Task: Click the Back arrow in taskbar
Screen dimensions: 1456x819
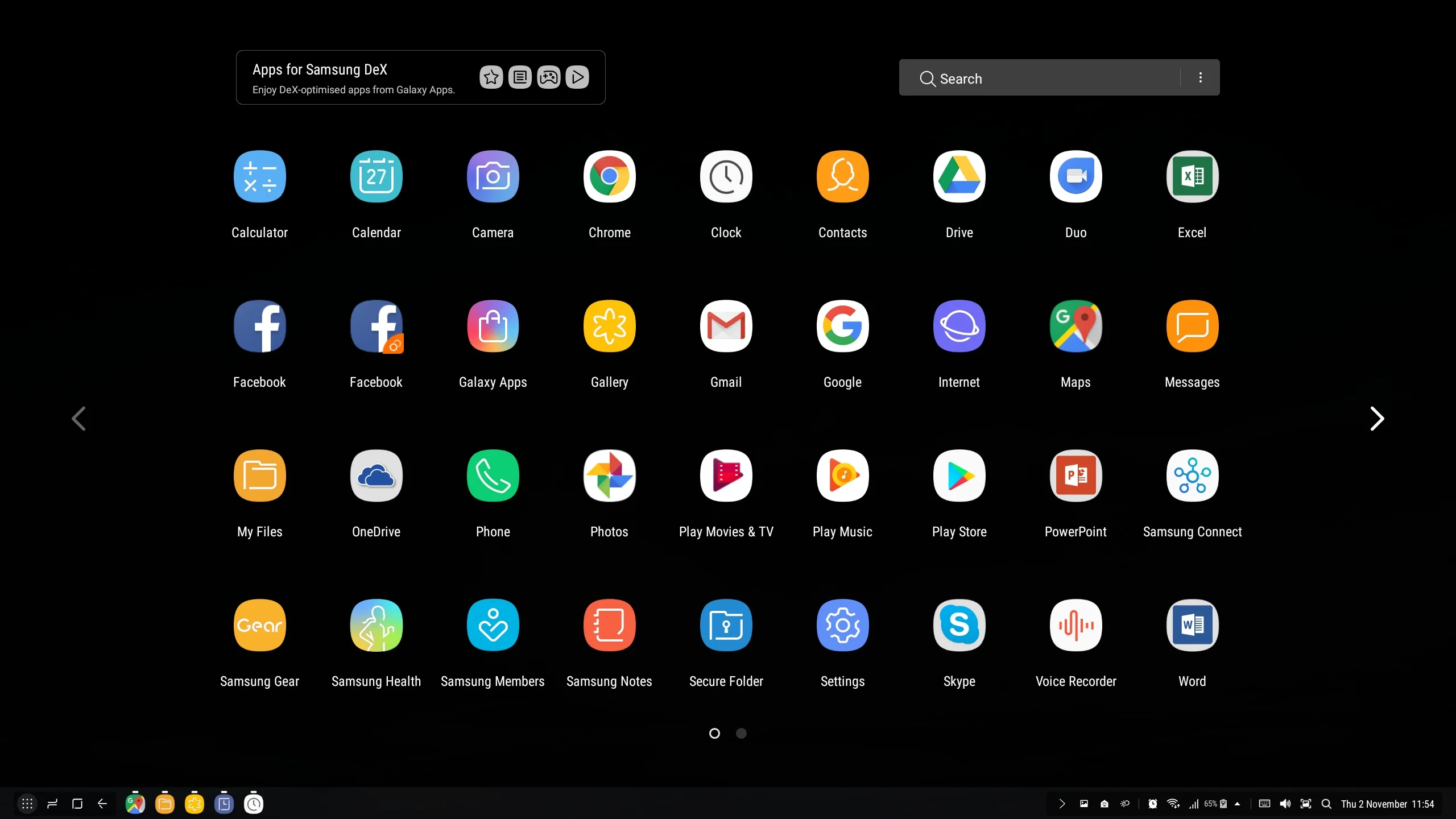Action: [102, 804]
